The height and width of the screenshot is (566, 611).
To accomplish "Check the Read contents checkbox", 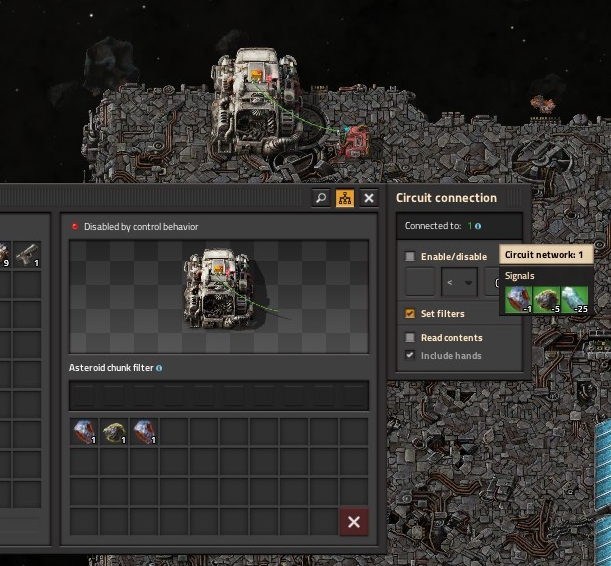I will (410, 337).
